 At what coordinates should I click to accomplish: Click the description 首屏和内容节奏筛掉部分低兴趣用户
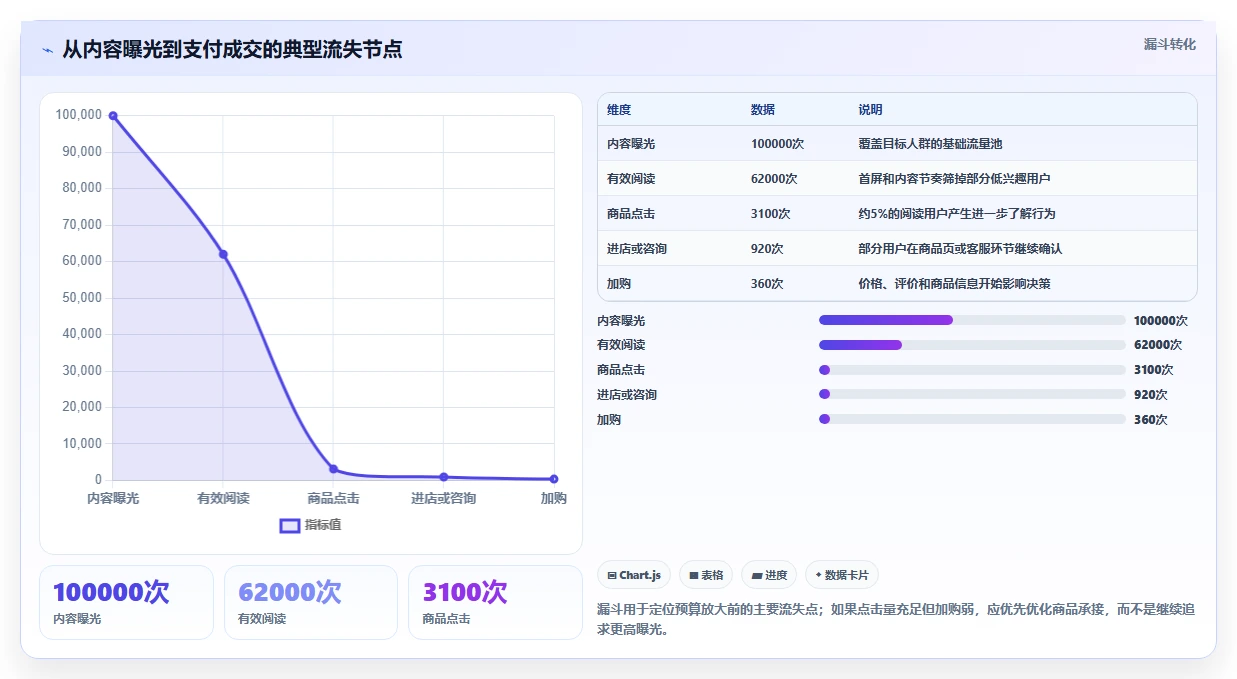pos(954,179)
